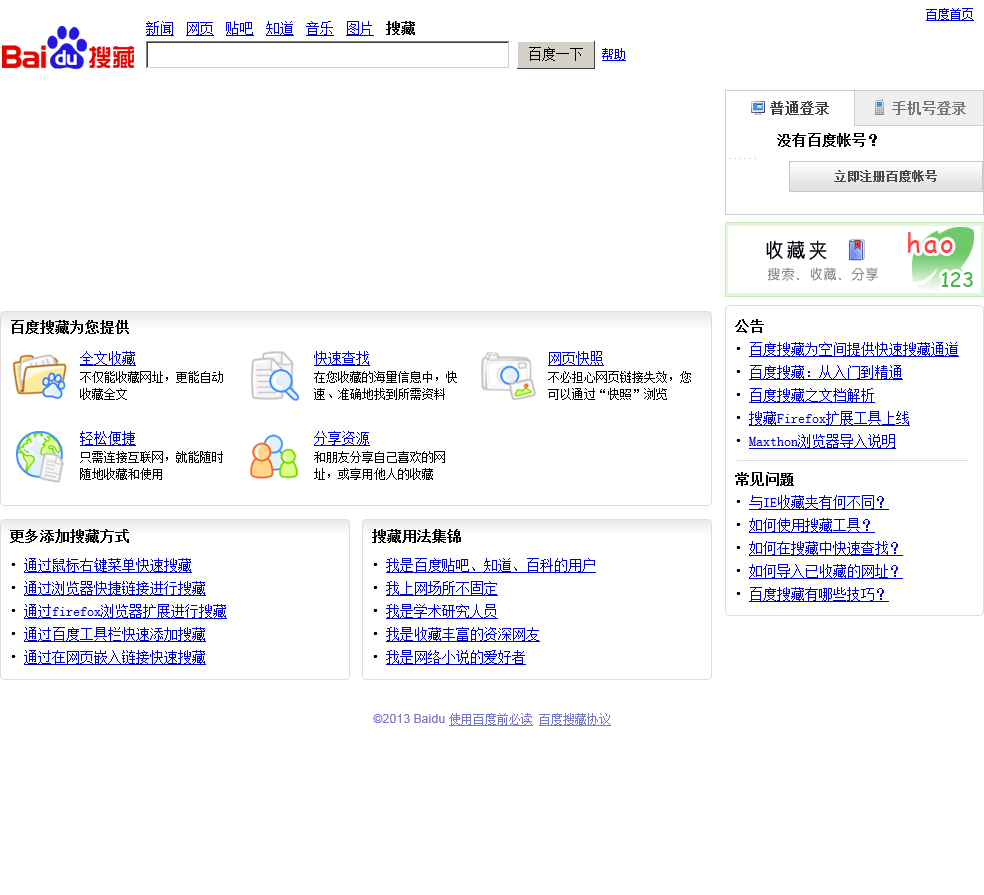The height and width of the screenshot is (895, 984).
Task: Click 立即注册百度帐号 button
Action: click(885, 176)
